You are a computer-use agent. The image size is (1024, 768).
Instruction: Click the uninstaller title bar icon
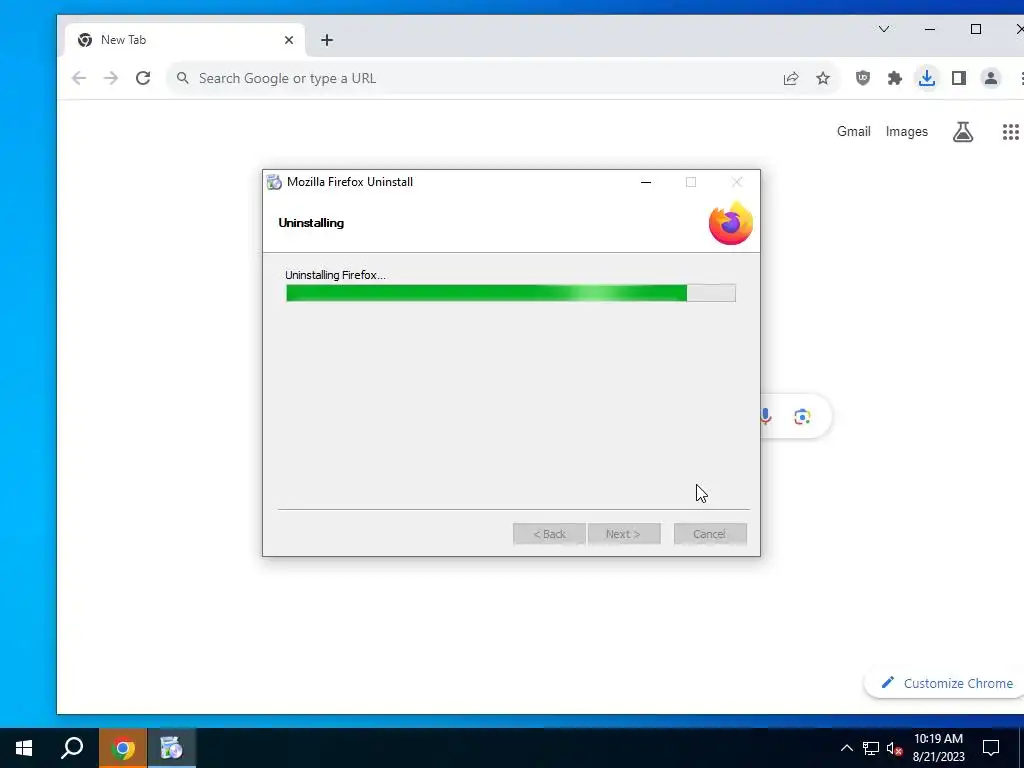pos(274,182)
